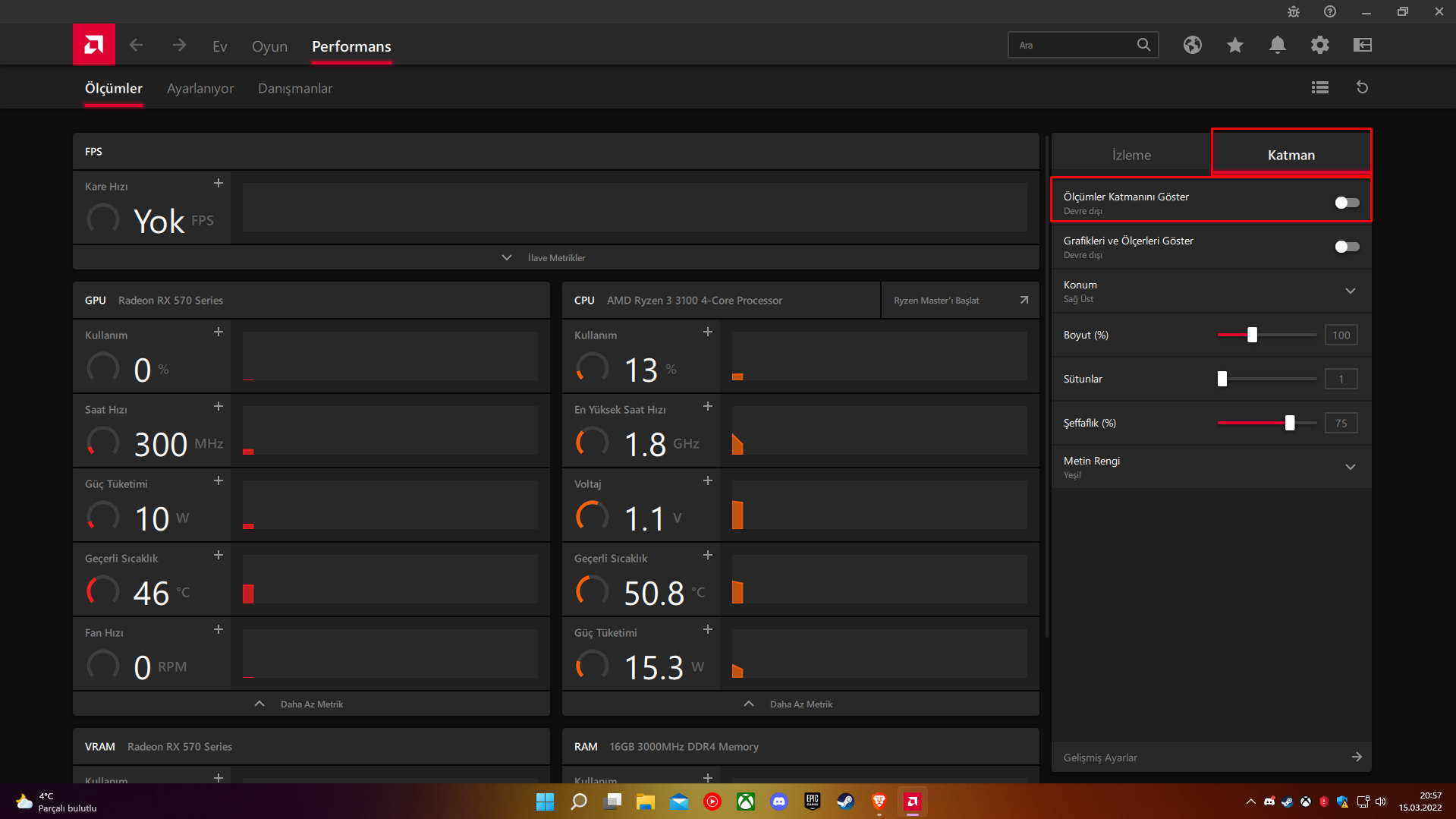
Task: Toggle the sidebar panel icon
Action: [x=1363, y=45]
